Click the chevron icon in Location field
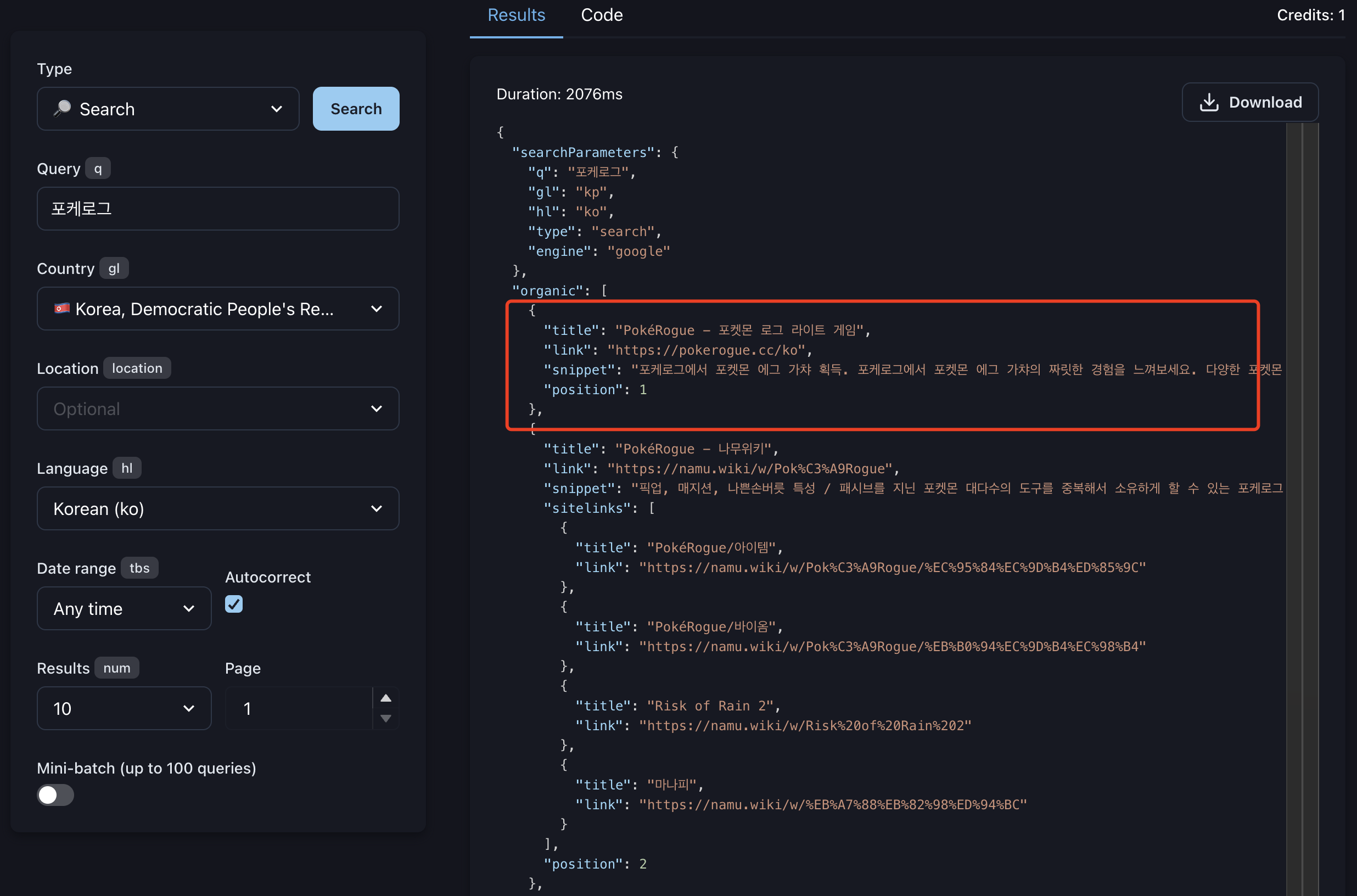This screenshot has height=896, width=1357. 376,408
